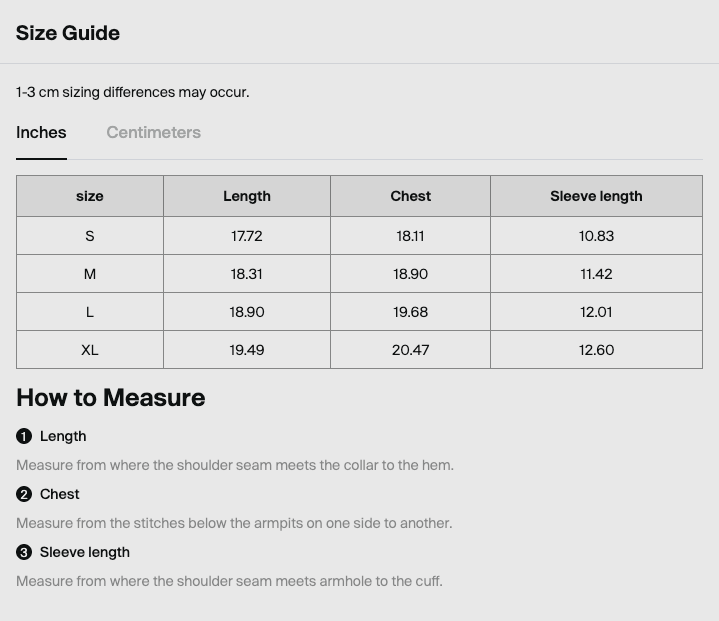Click the numbered 1 Length icon
Viewport: 719px width, 621px height.
pos(24,436)
